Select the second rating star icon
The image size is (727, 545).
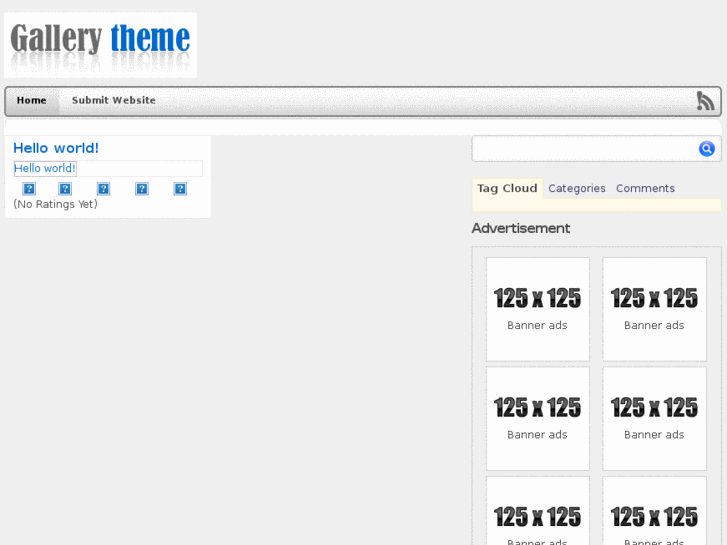[x=65, y=189]
